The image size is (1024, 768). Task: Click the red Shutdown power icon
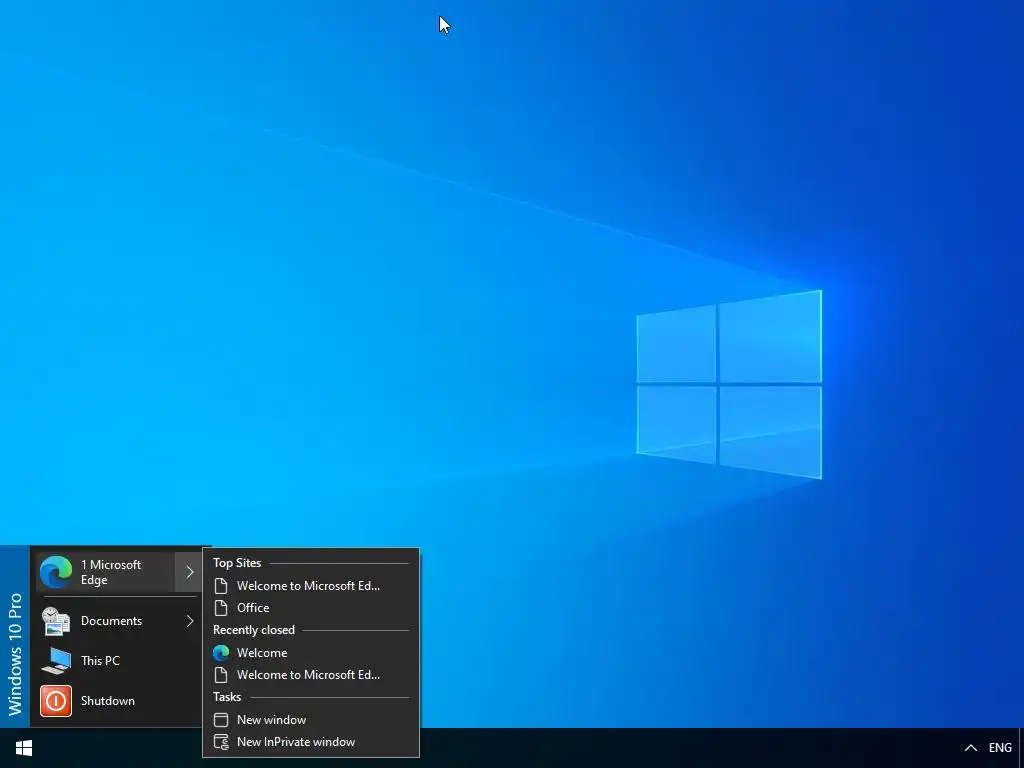[x=56, y=701]
